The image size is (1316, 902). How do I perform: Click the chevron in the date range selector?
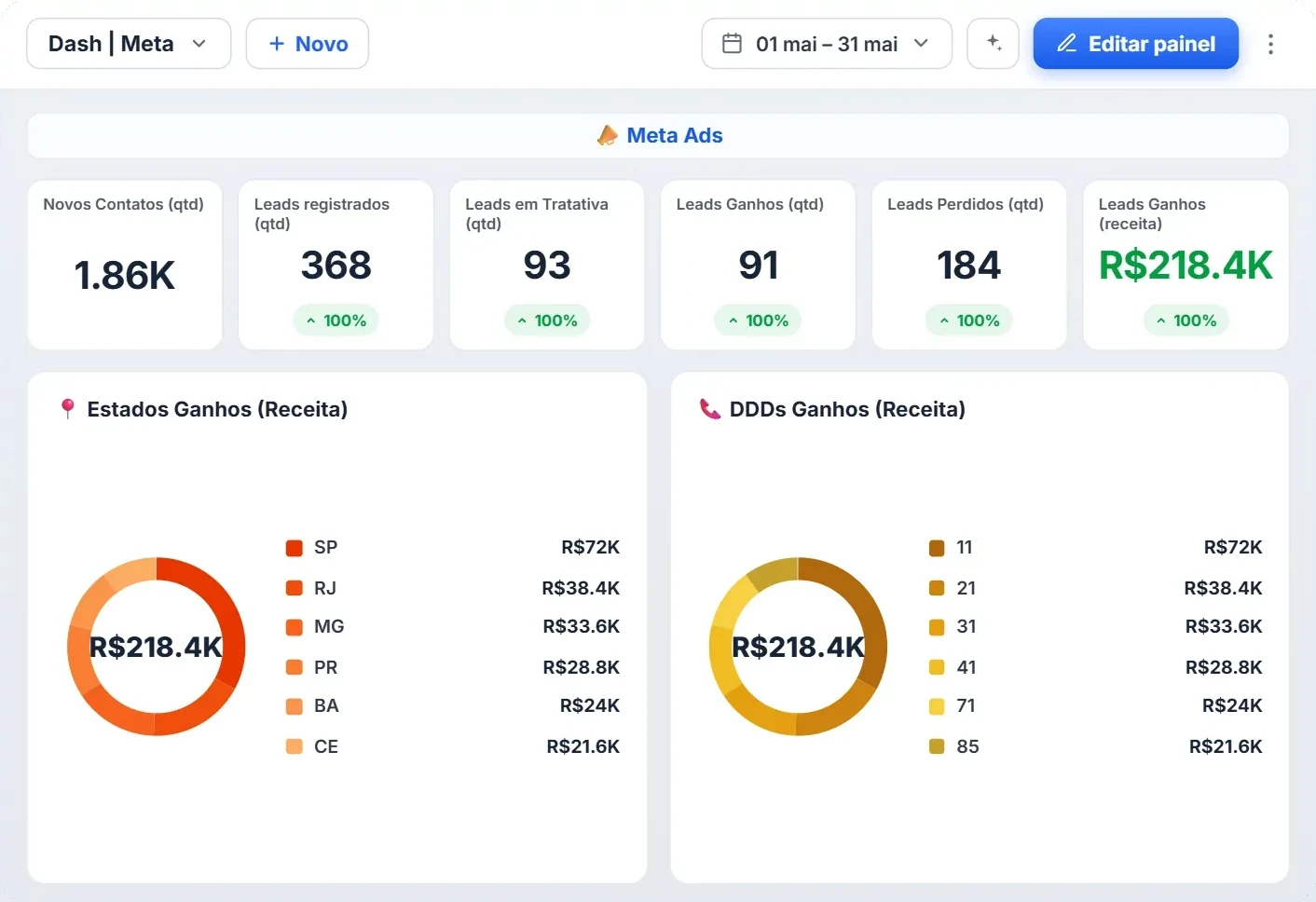click(x=921, y=44)
